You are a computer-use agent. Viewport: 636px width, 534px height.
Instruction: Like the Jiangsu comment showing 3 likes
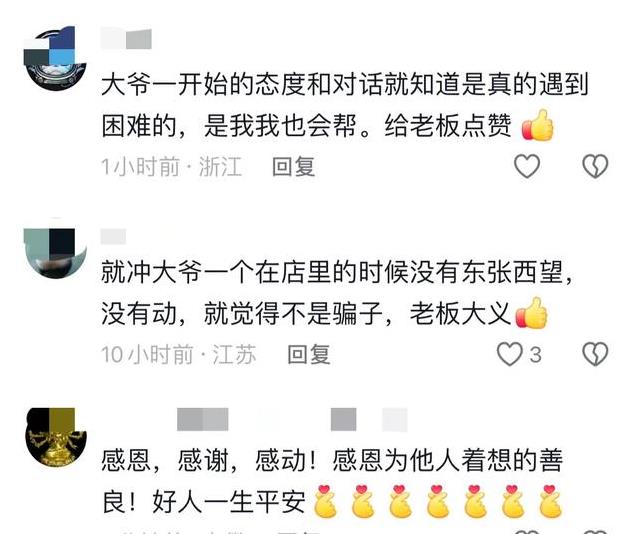[510, 354]
